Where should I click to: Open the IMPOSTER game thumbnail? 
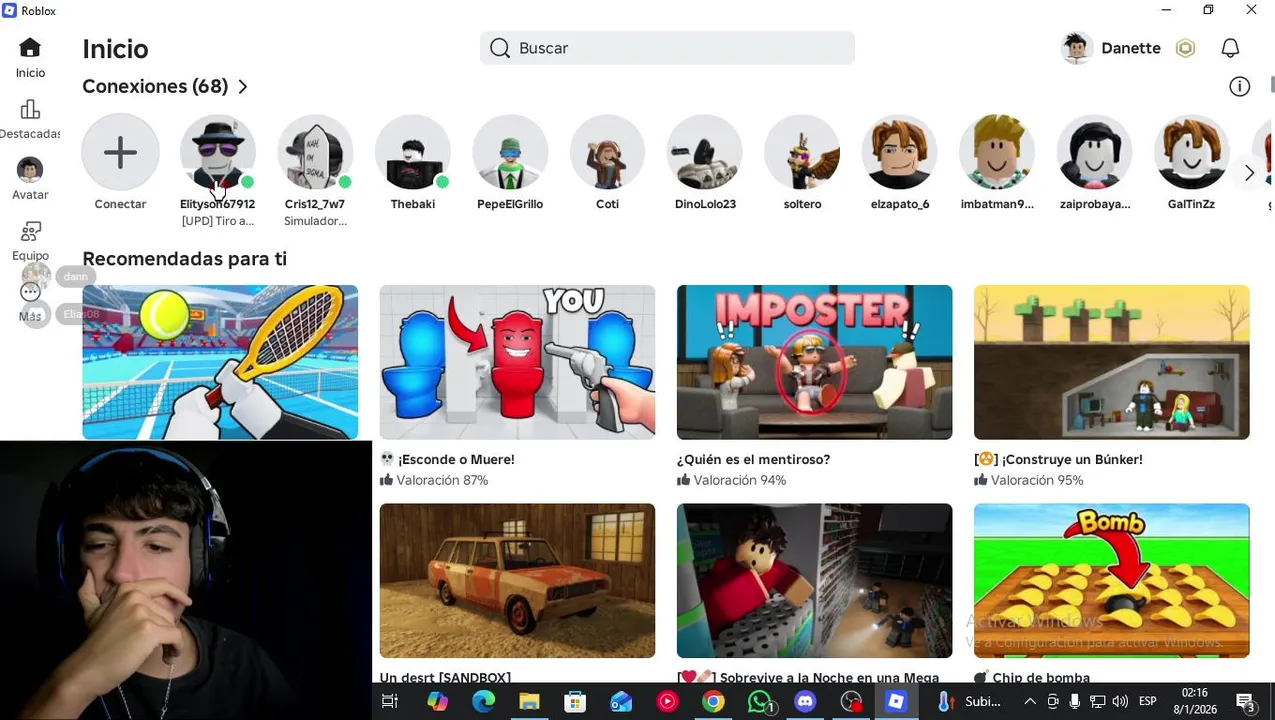coord(814,362)
